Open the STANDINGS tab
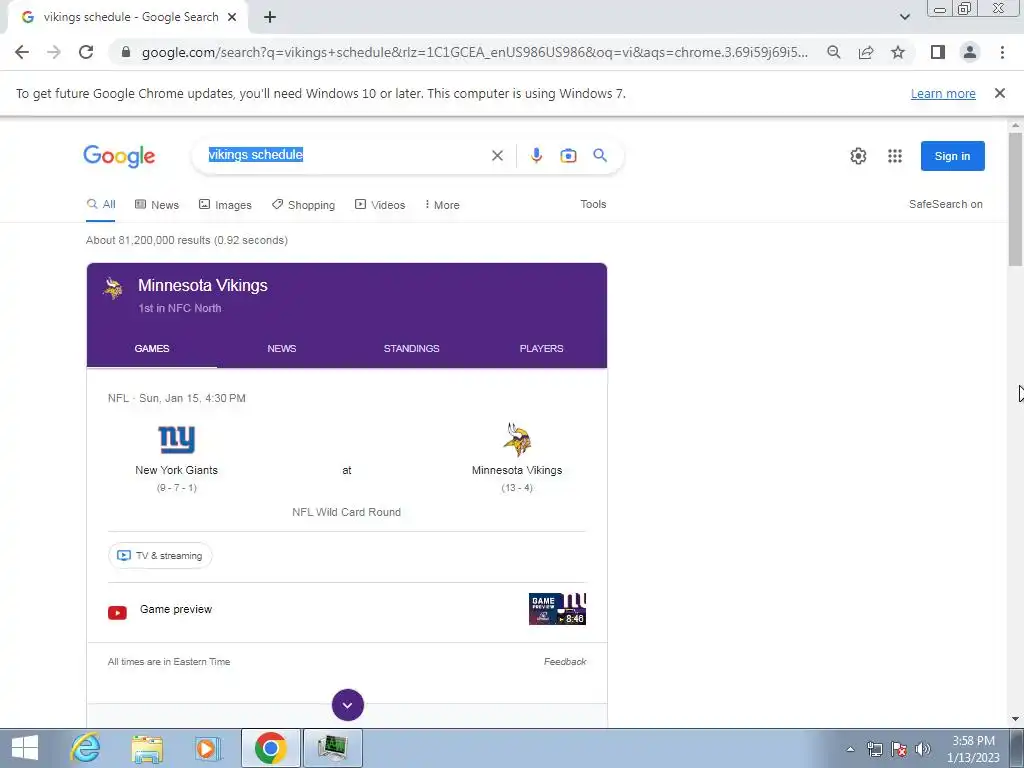Viewport: 1024px width, 768px height. [411, 349]
